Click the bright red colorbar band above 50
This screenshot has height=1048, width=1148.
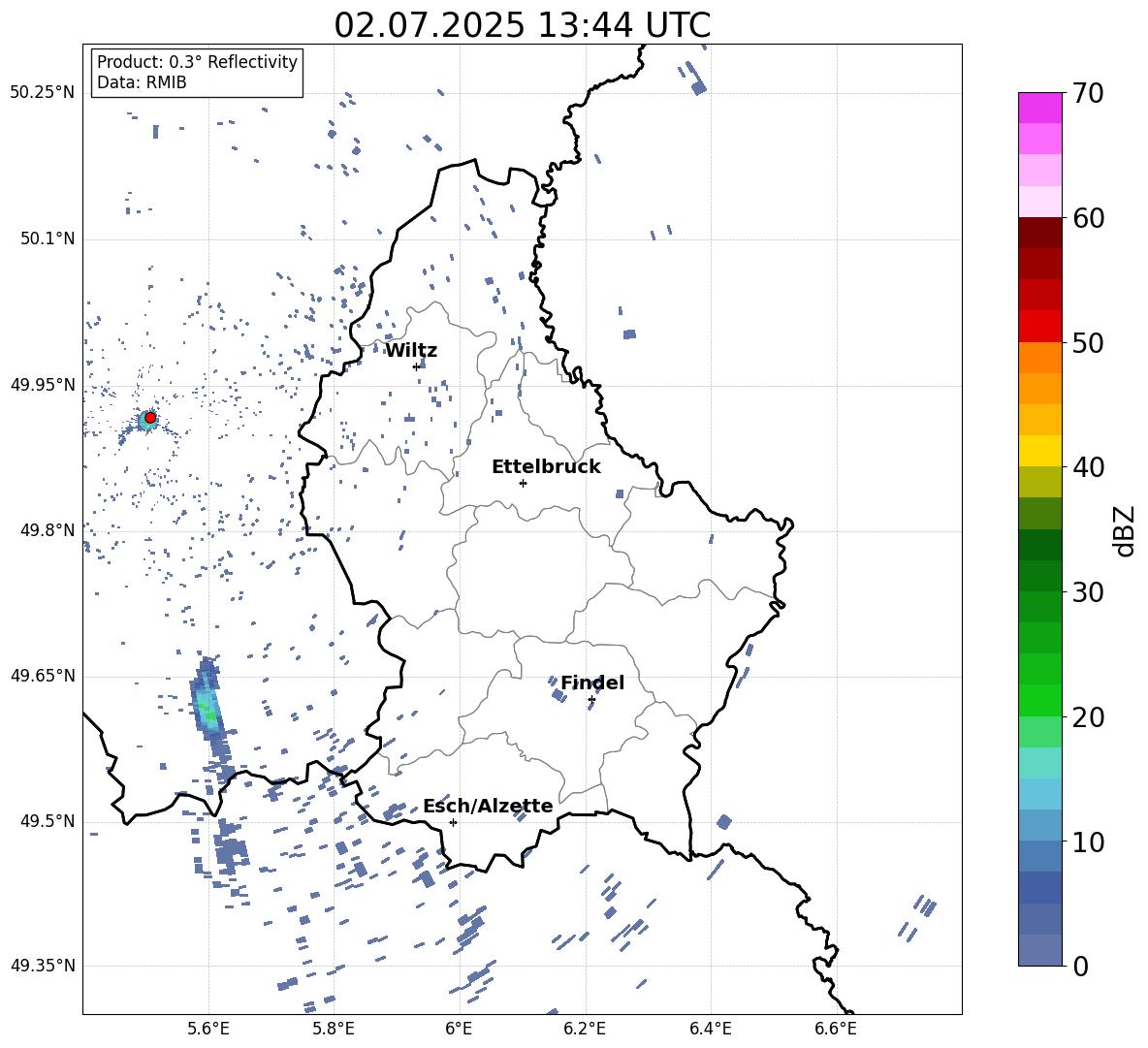tap(1039, 326)
